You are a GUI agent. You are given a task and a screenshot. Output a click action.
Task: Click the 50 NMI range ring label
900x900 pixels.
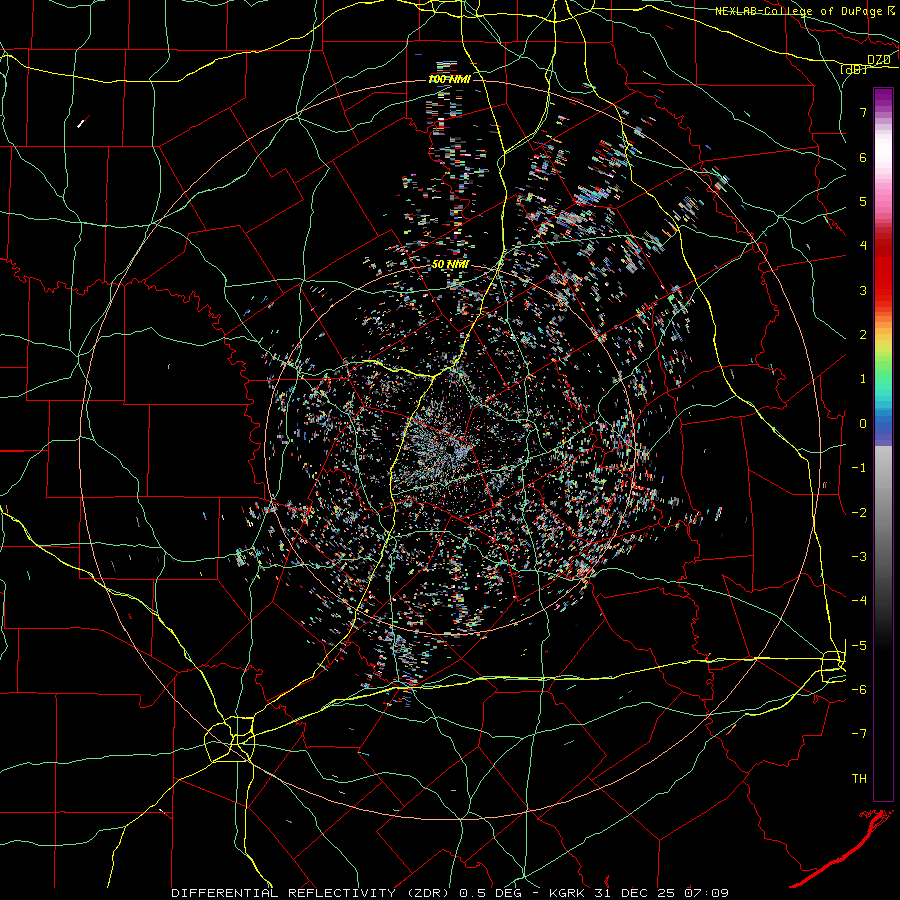[x=451, y=264]
